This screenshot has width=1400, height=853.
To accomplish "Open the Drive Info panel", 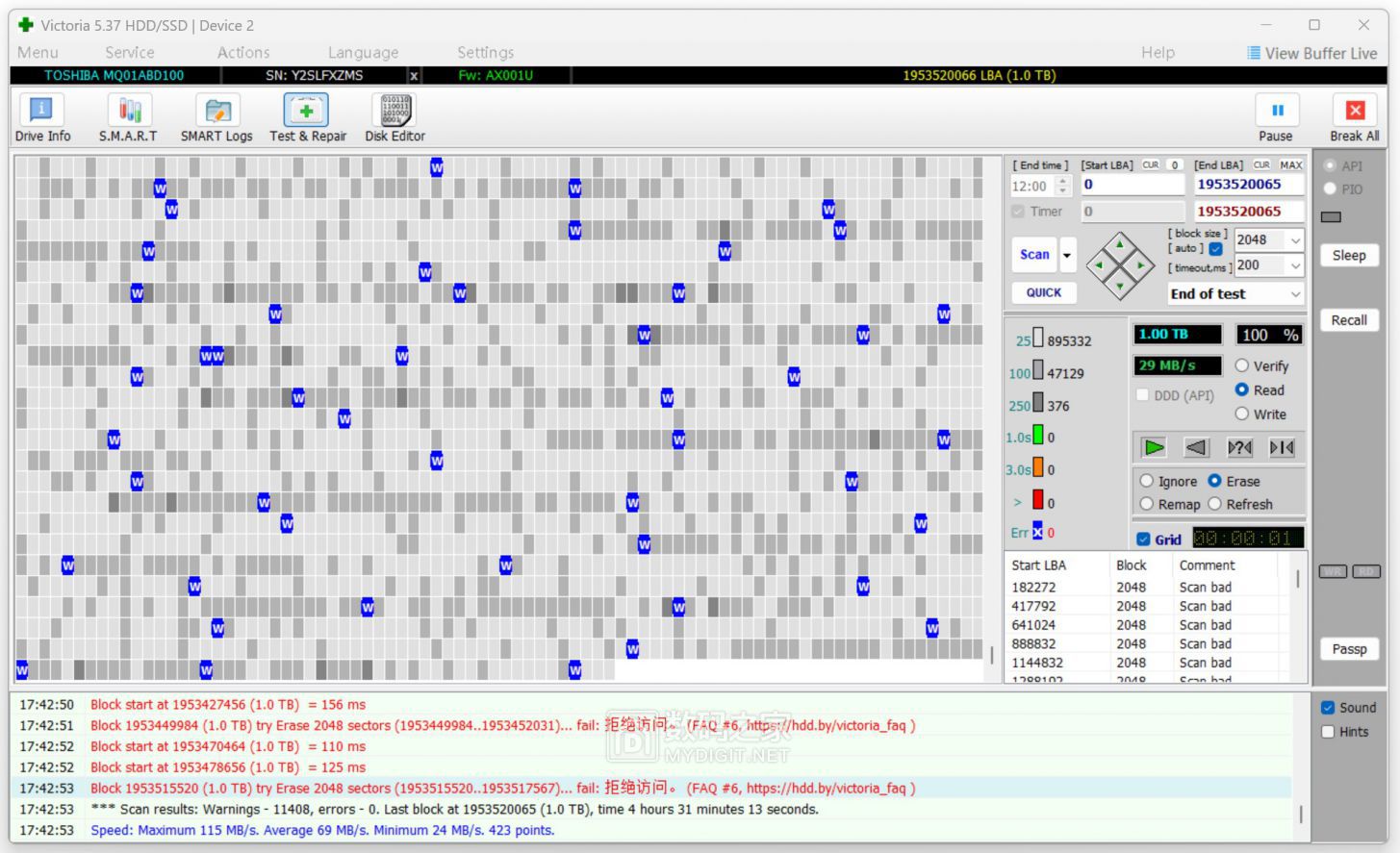I will tap(41, 118).
